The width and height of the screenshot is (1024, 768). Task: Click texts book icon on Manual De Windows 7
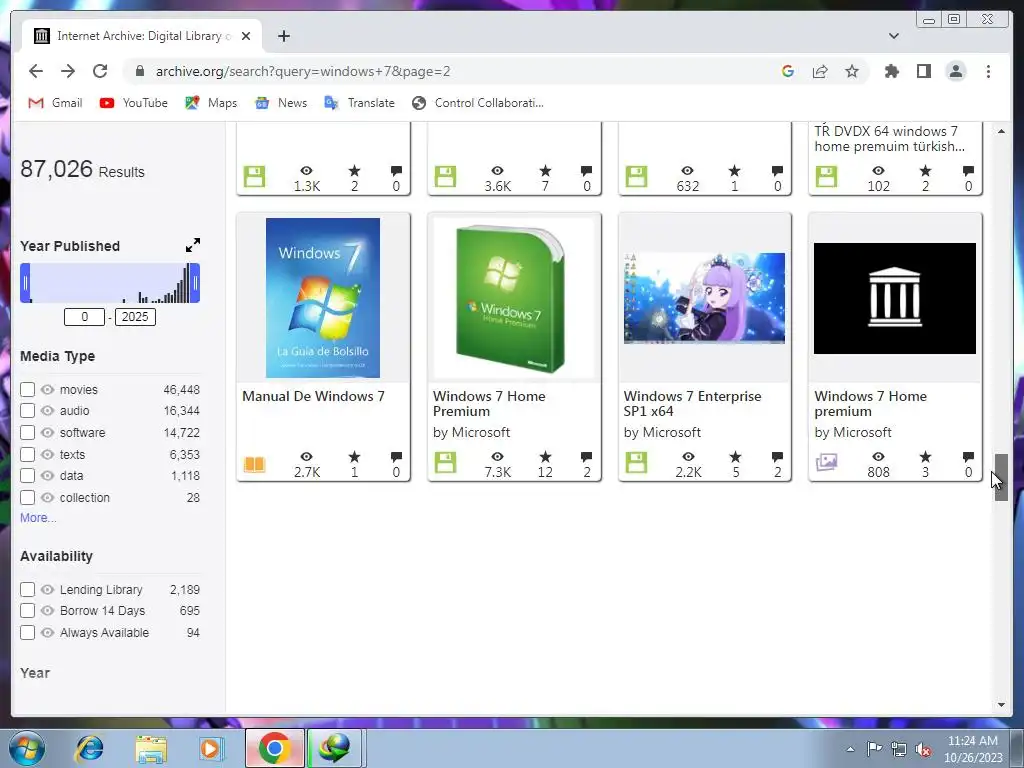point(255,464)
